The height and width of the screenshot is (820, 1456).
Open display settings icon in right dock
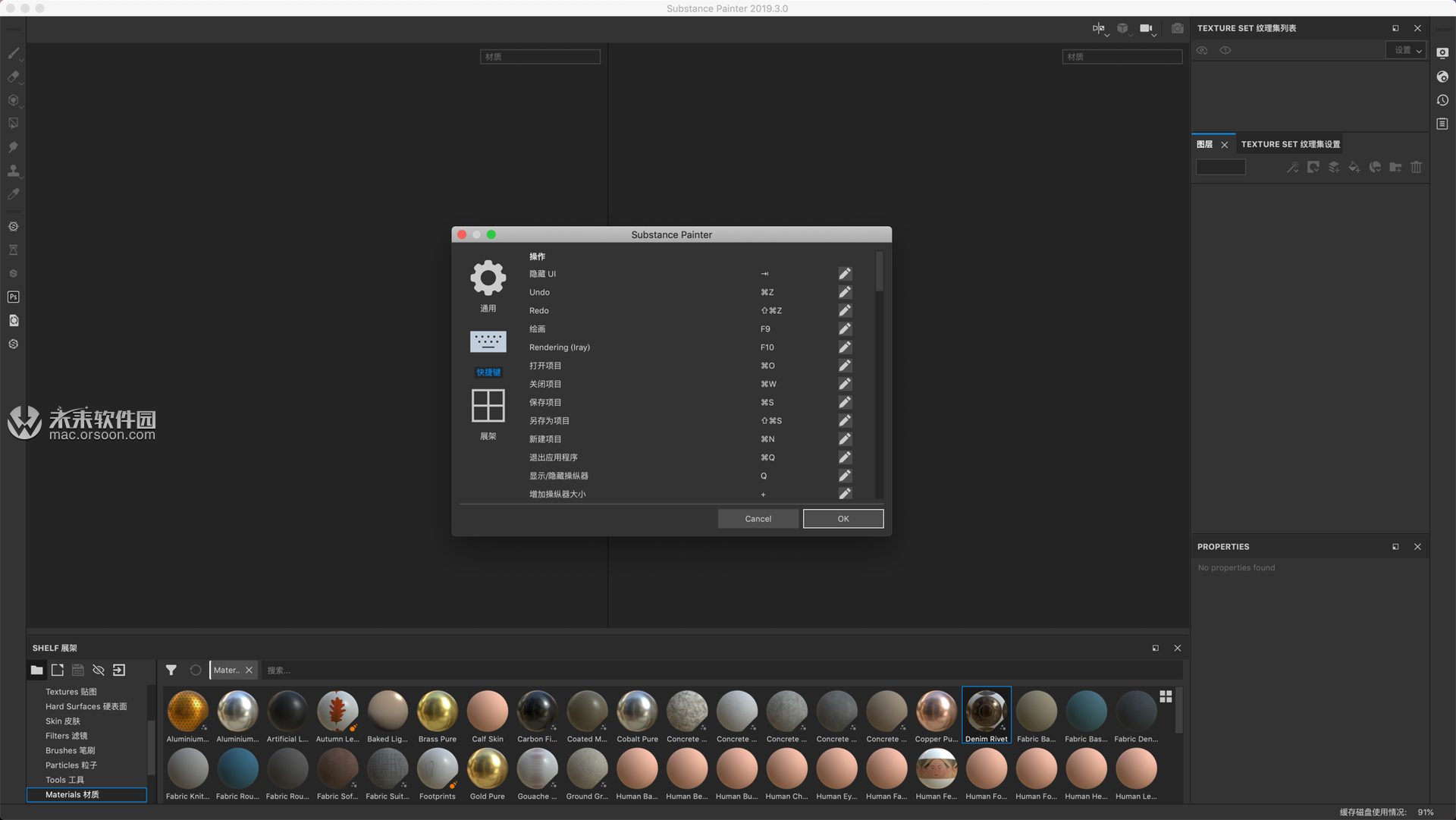[1442, 53]
